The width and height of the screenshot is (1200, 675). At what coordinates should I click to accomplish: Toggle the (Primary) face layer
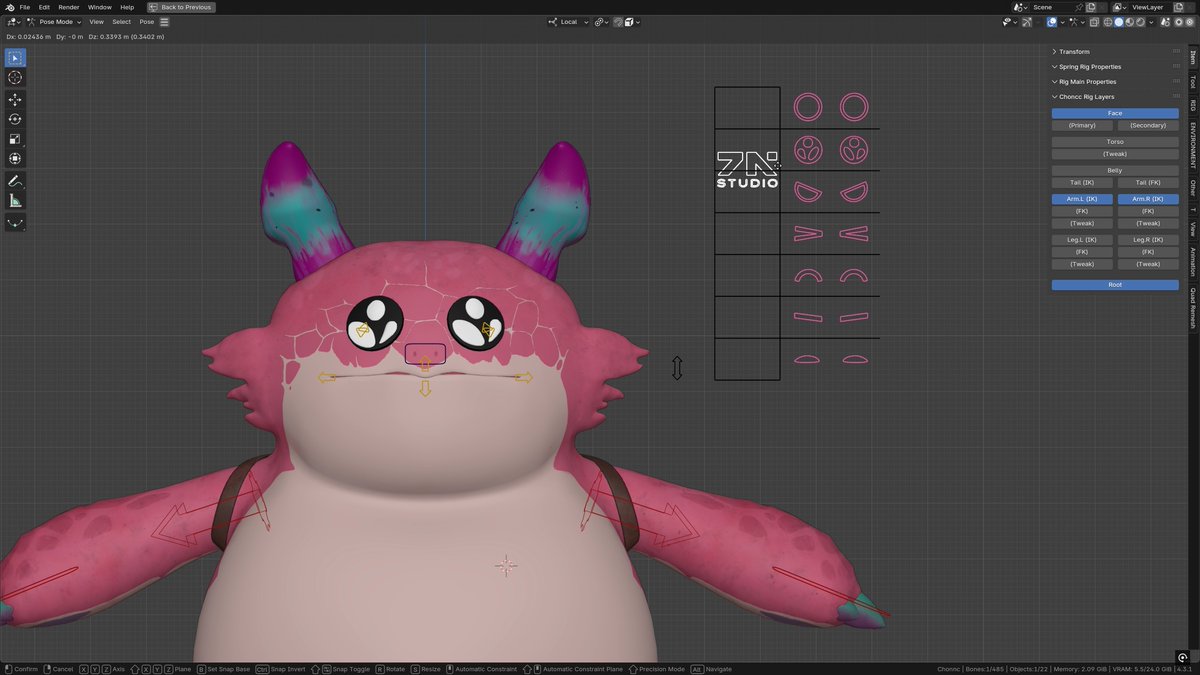(1082, 126)
